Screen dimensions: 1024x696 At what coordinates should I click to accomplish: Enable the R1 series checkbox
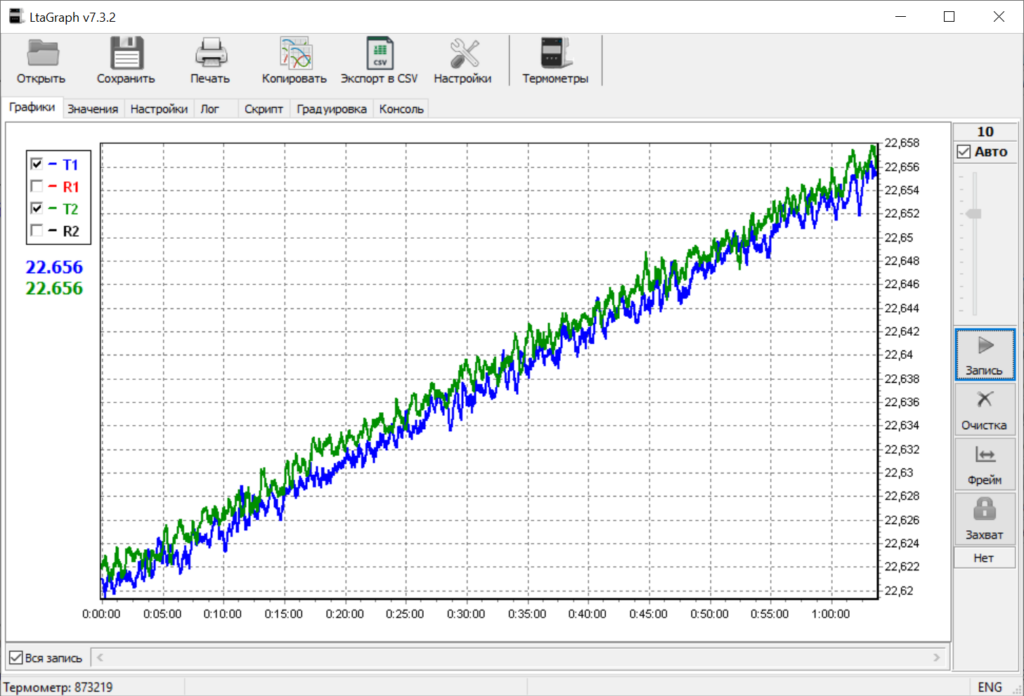37,186
